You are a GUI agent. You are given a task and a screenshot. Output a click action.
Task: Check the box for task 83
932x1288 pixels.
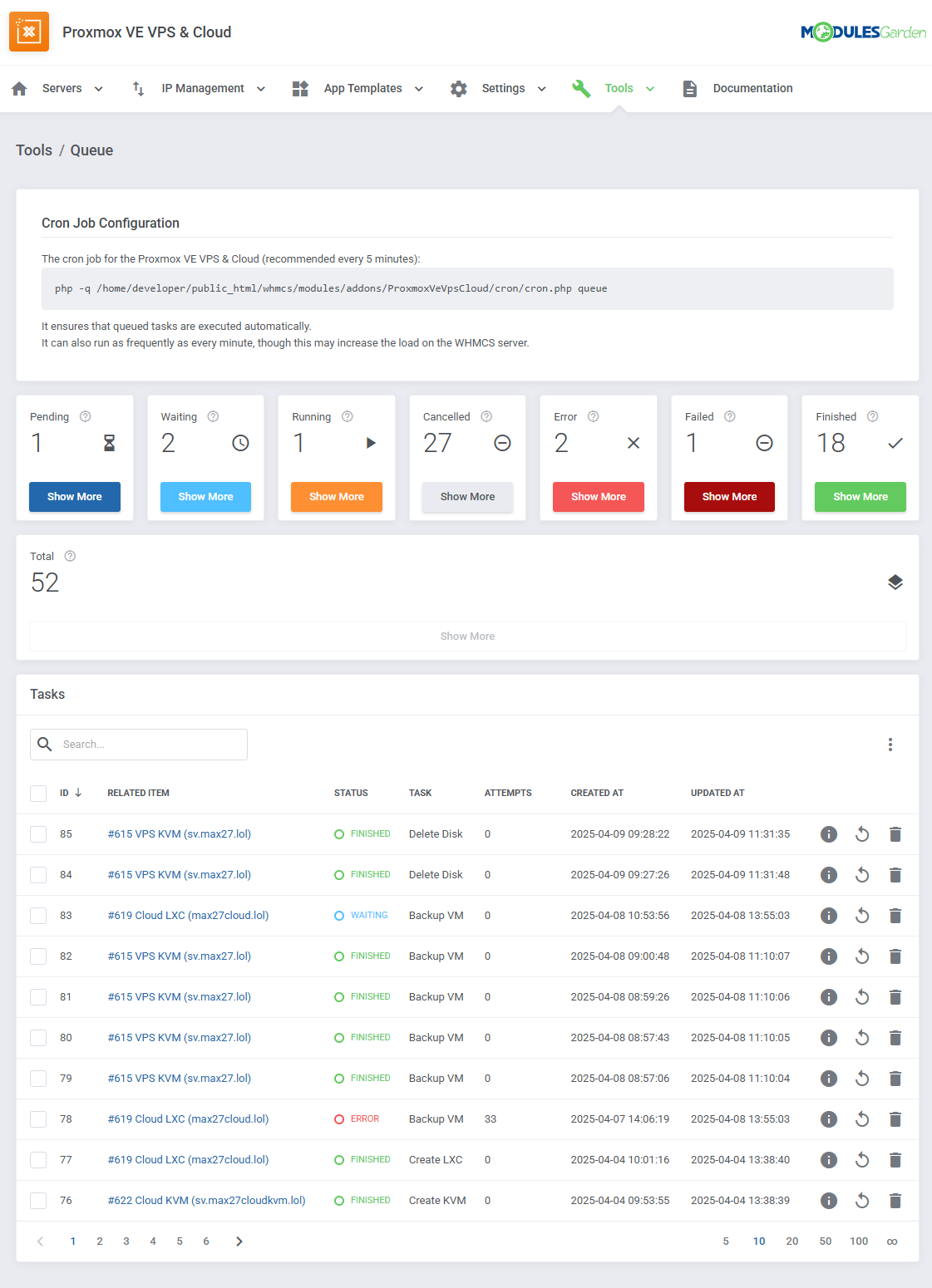click(x=38, y=915)
